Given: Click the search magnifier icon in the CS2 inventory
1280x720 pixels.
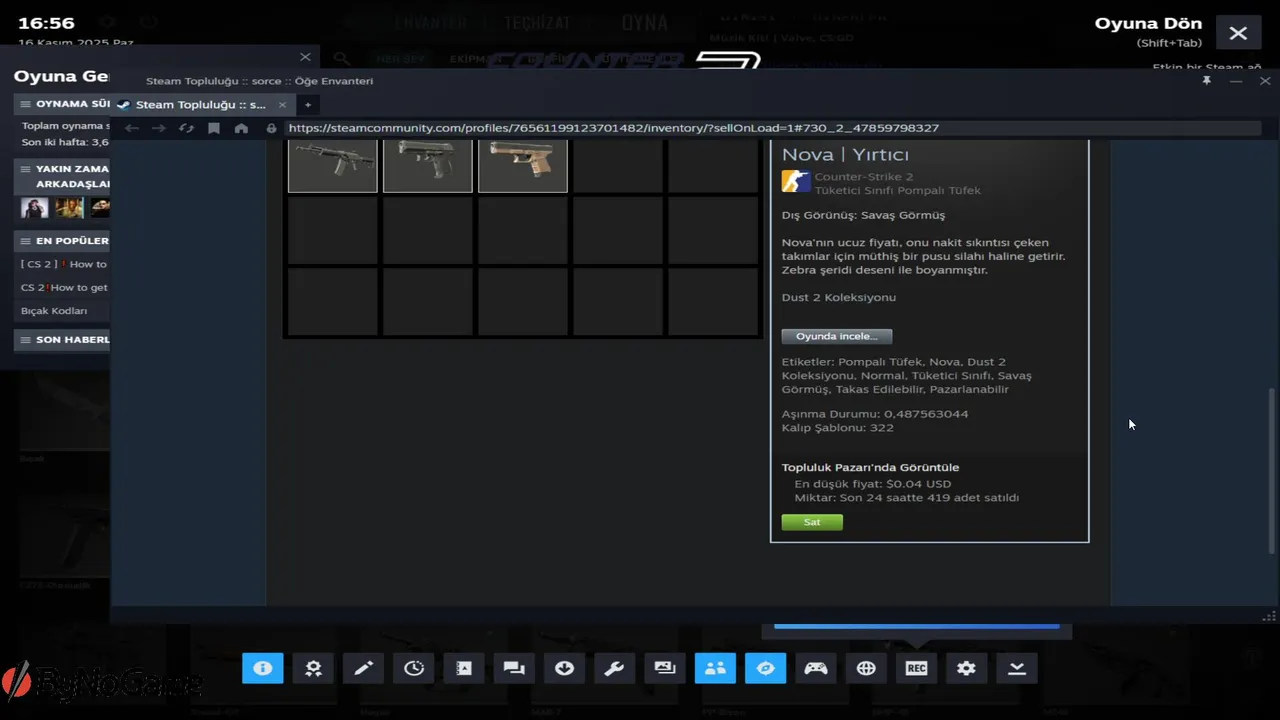Looking at the screenshot, I should pyautogui.click(x=342, y=59).
